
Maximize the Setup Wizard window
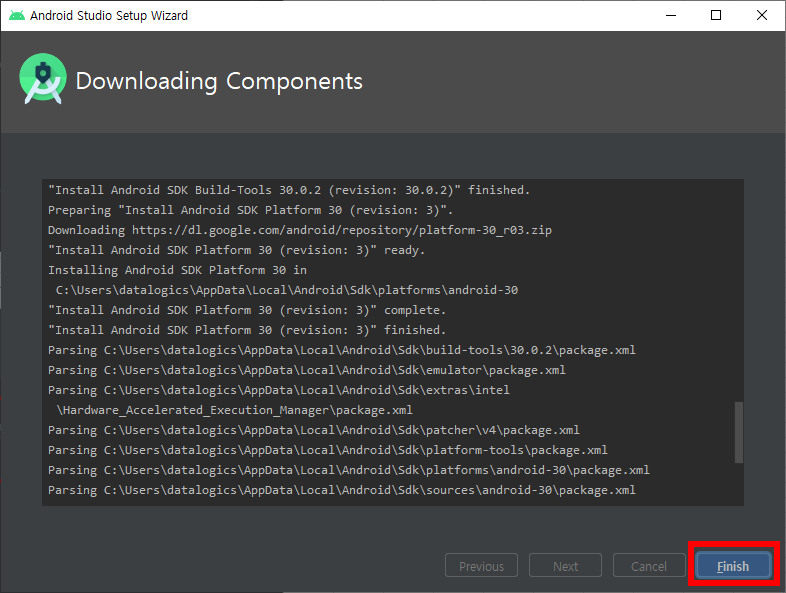[716, 16]
